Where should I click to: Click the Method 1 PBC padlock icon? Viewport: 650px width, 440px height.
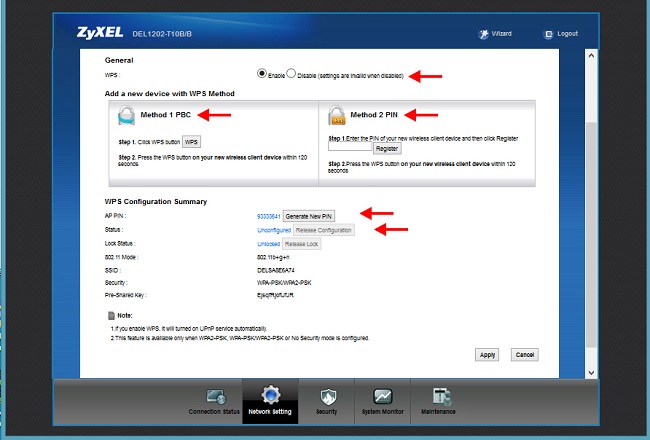(x=126, y=115)
